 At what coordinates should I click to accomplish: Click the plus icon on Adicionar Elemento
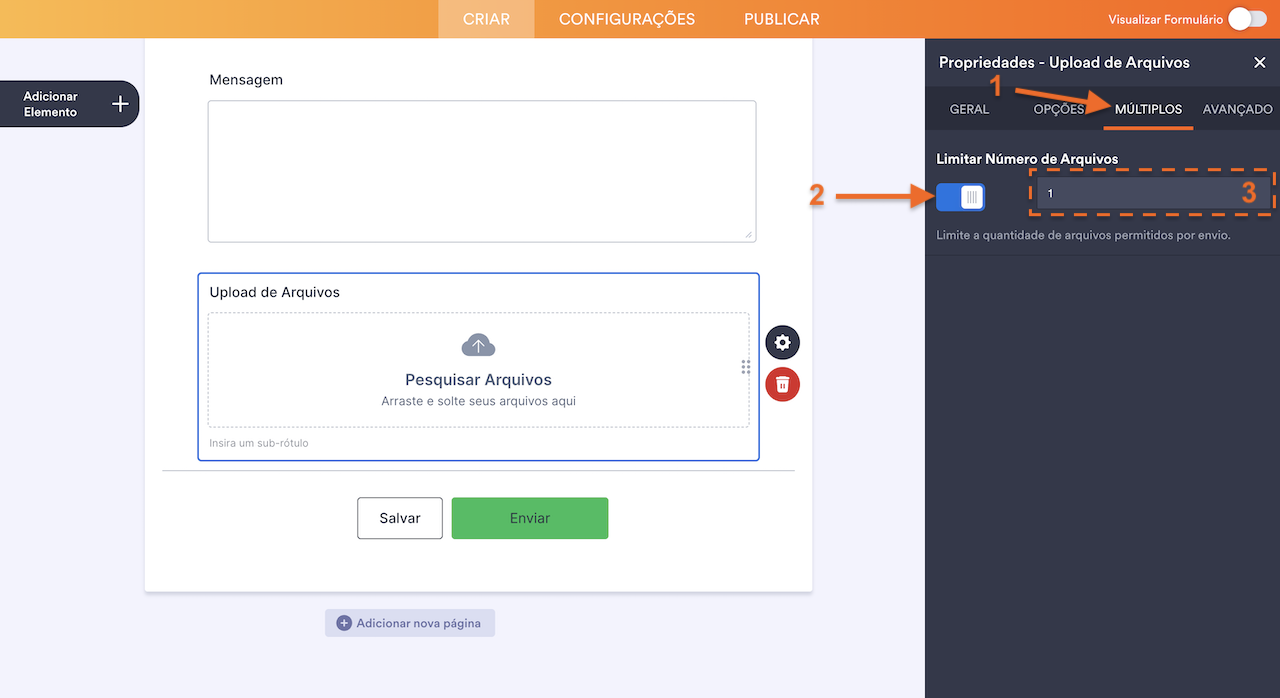click(120, 104)
